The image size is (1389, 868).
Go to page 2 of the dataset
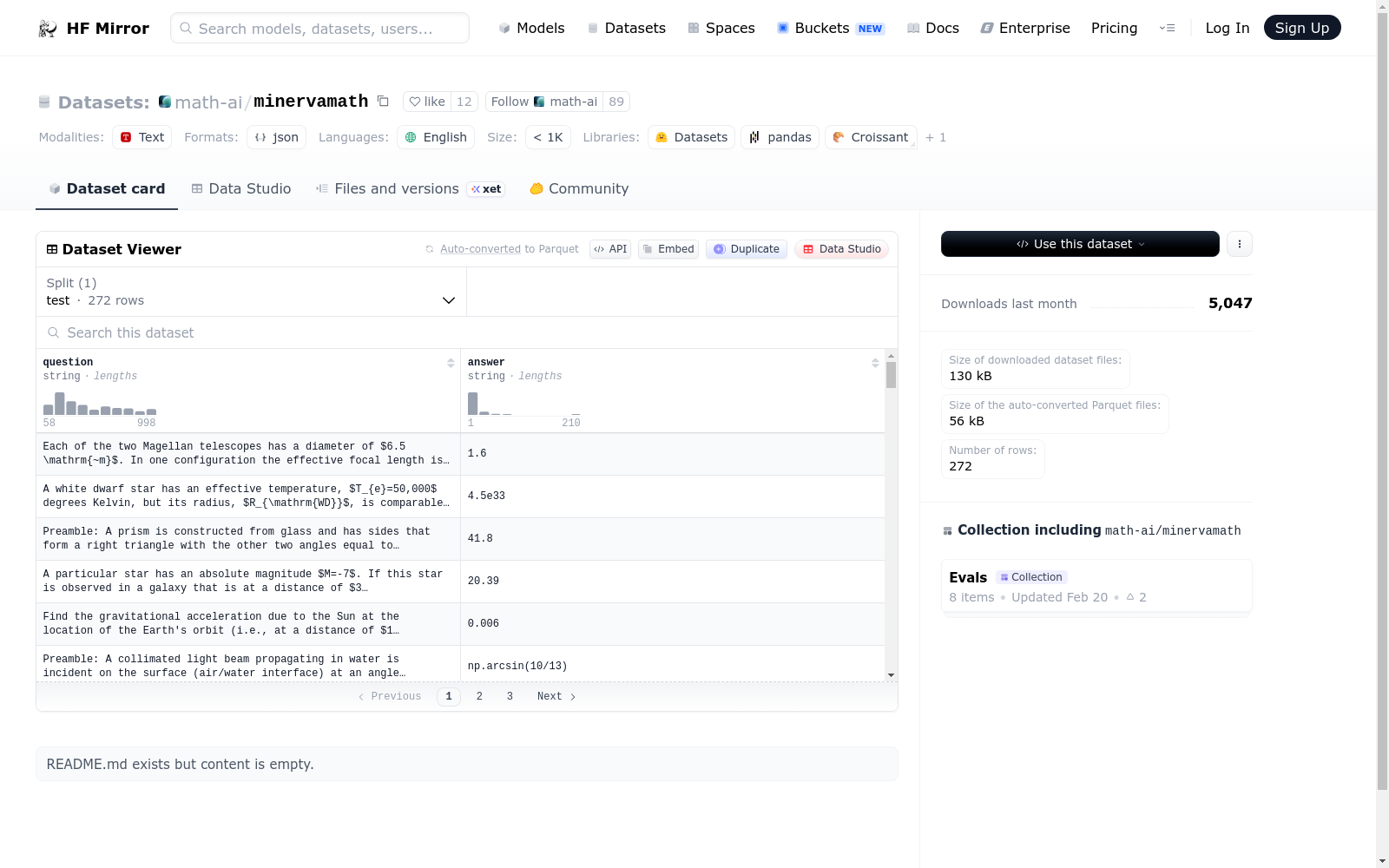click(x=479, y=696)
